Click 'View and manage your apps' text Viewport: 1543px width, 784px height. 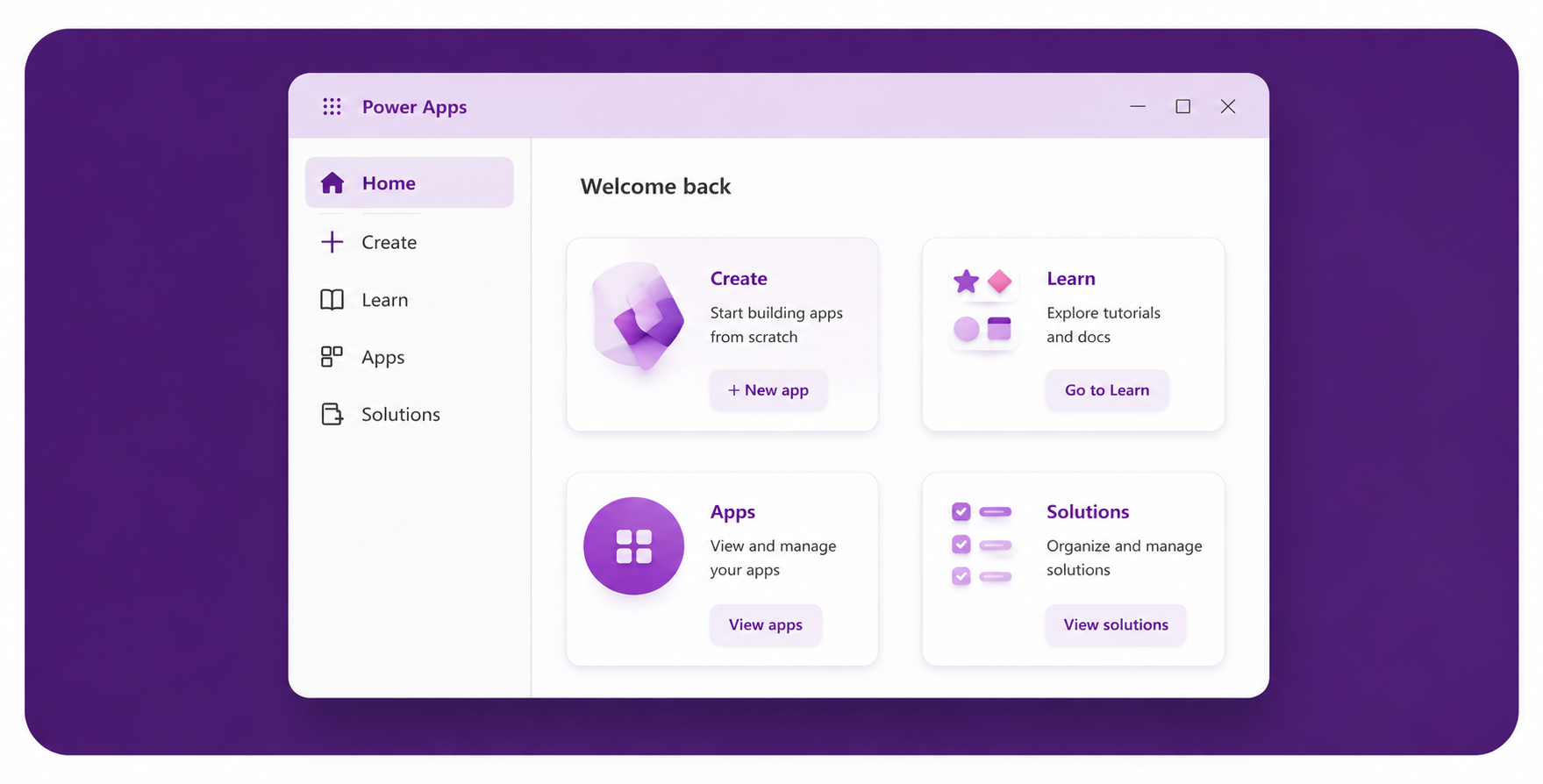click(773, 558)
